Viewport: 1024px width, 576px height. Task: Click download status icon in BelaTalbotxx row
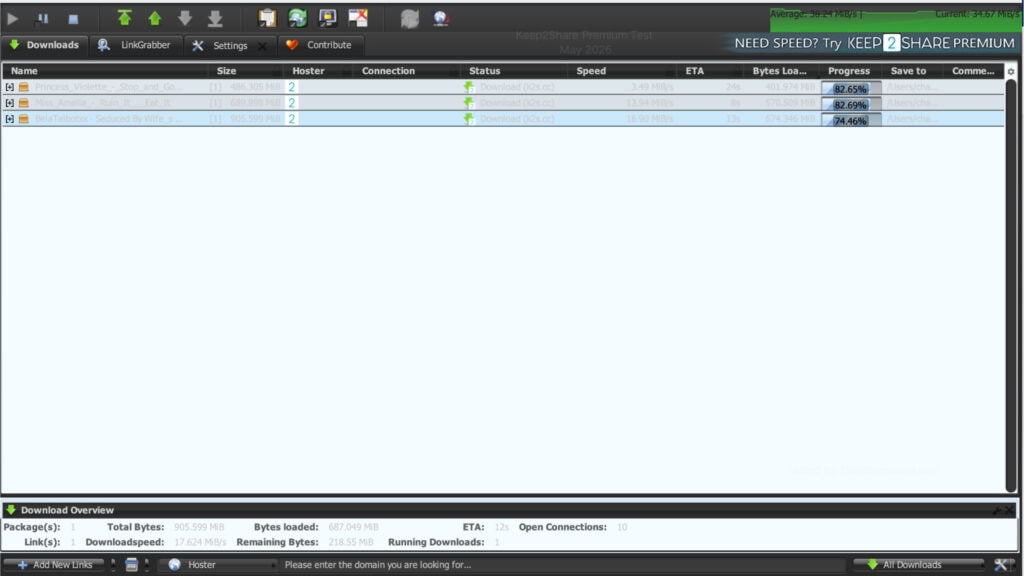[469, 119]
